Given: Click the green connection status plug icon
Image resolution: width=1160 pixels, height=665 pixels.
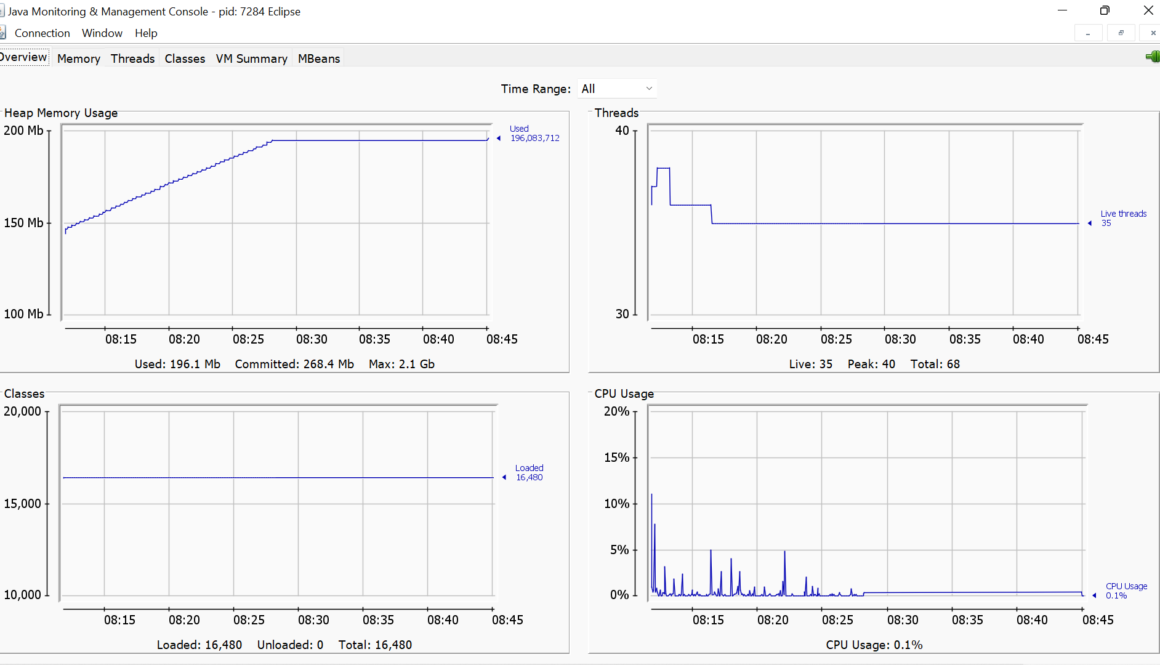Looking at the screenshot, I should (1152, 57).
